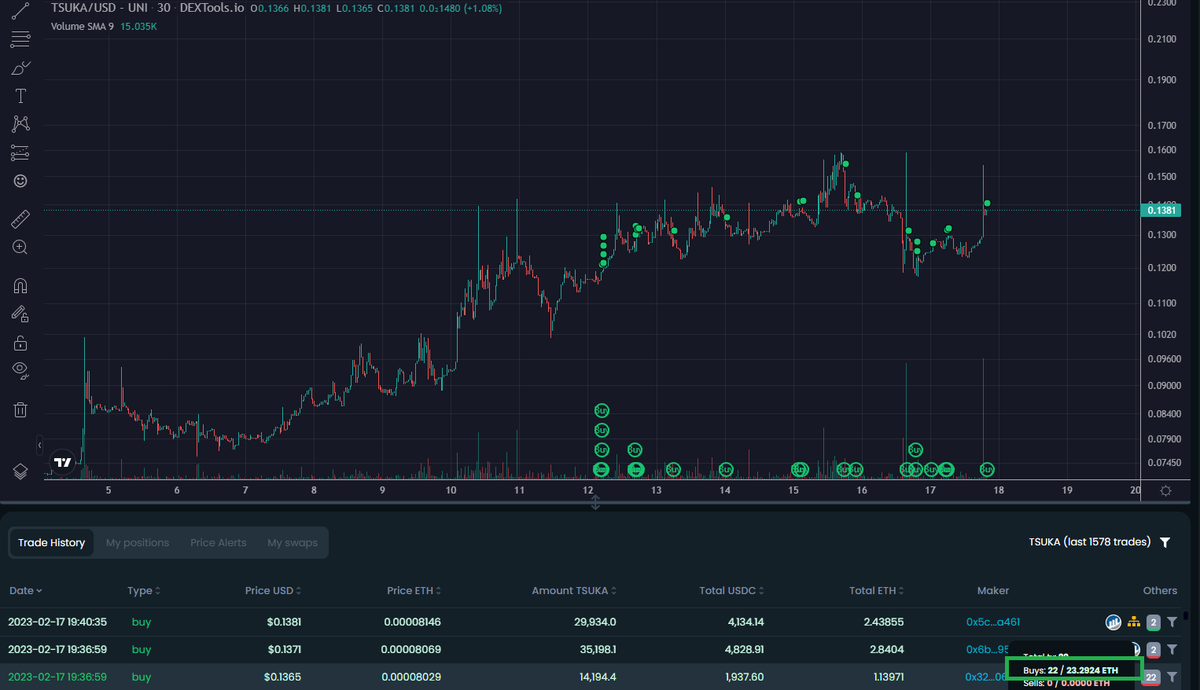Toggle stay in drawing mode
1200x690 pixels.
coord(20,313)
